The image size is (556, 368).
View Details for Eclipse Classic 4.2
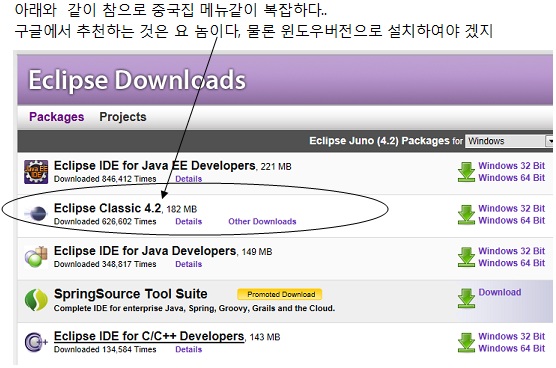pyautogui.click(x=189, y=222)
